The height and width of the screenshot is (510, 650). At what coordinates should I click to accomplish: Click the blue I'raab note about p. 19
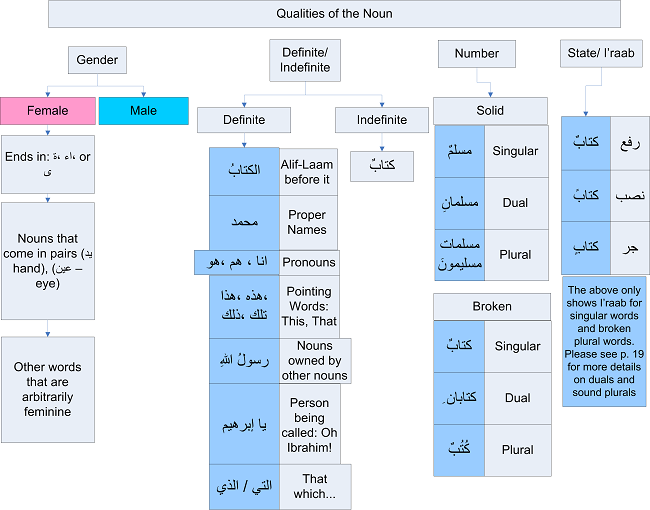pyautogui.click(x=605, y=342)
